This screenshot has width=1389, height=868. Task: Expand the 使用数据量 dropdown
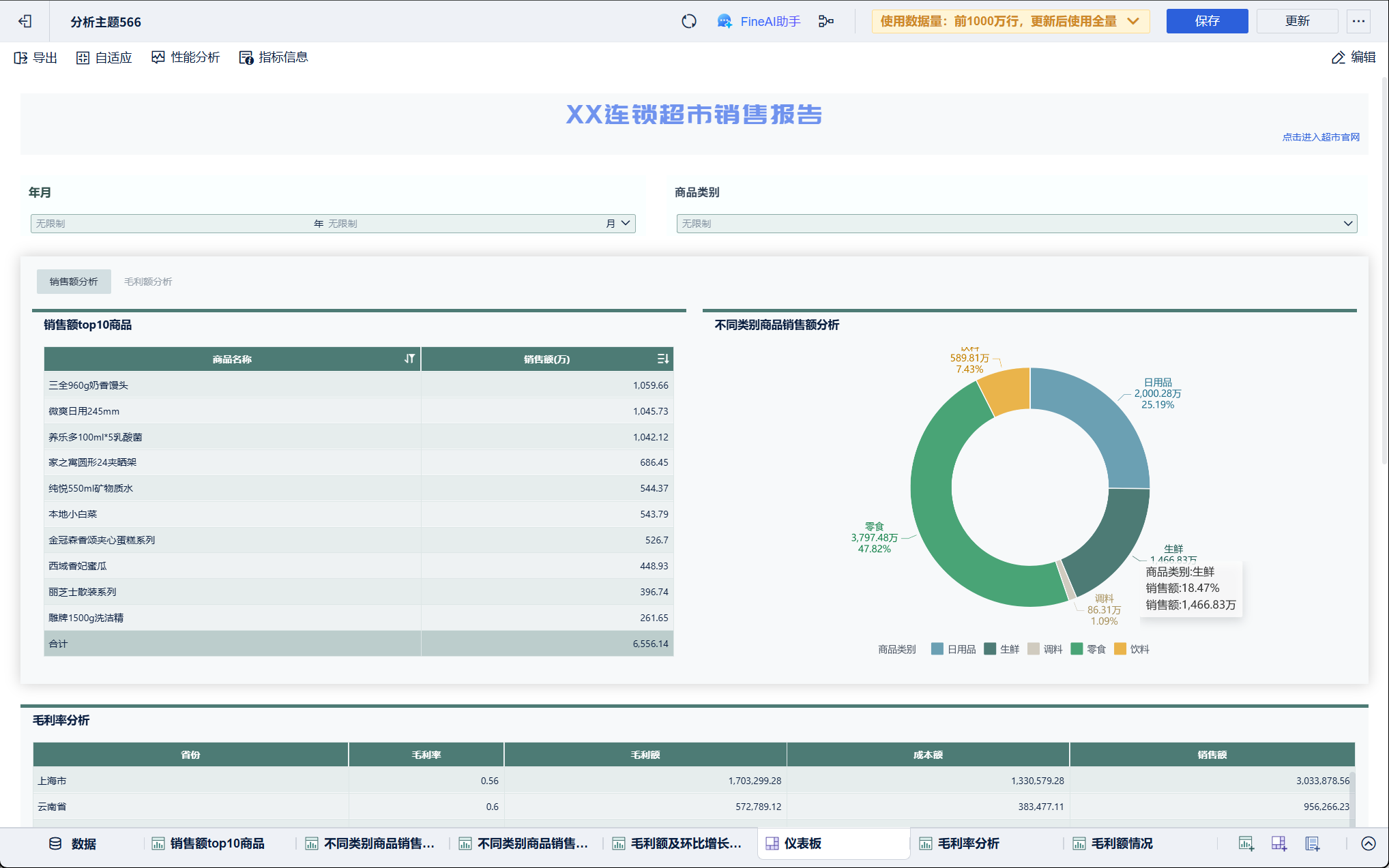(1133, 21)
